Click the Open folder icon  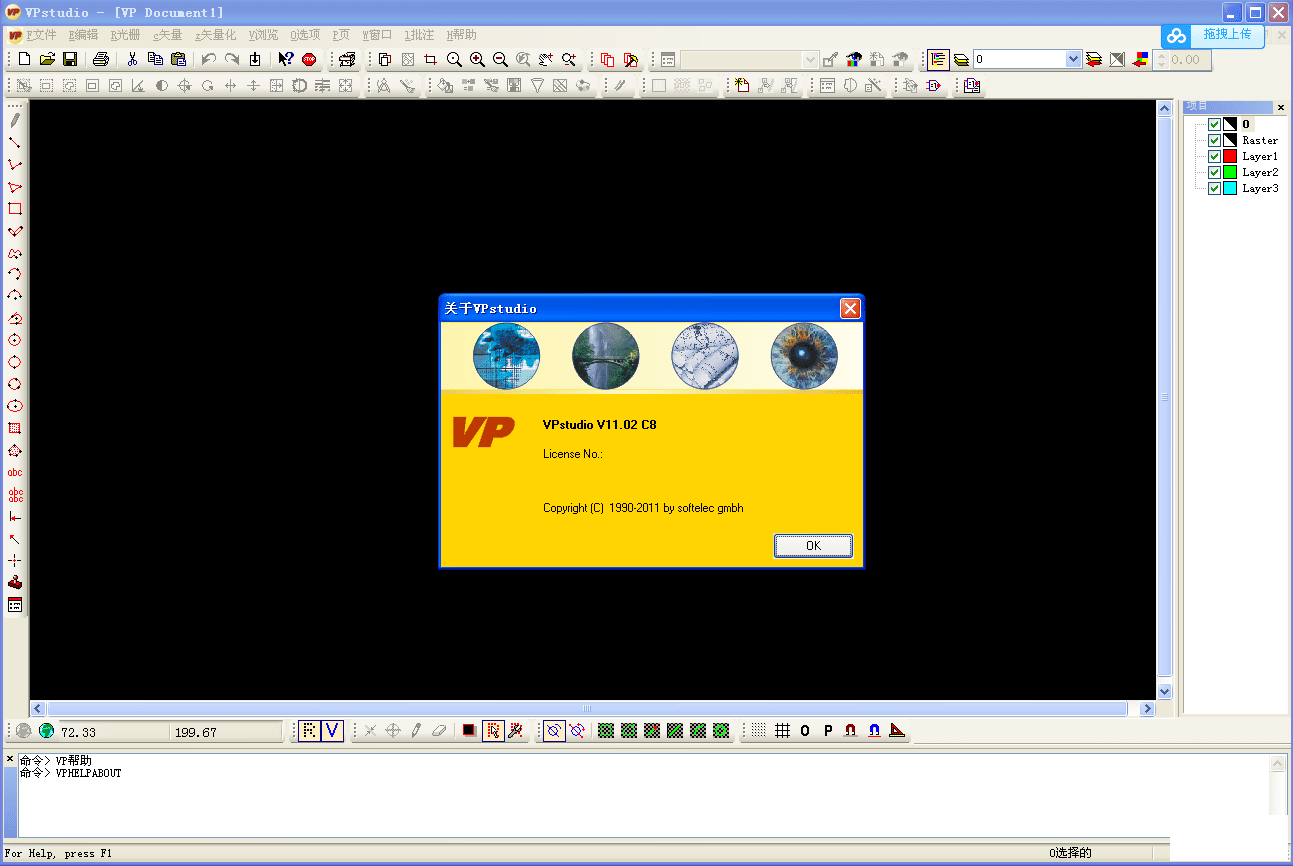tap(47, 60)
